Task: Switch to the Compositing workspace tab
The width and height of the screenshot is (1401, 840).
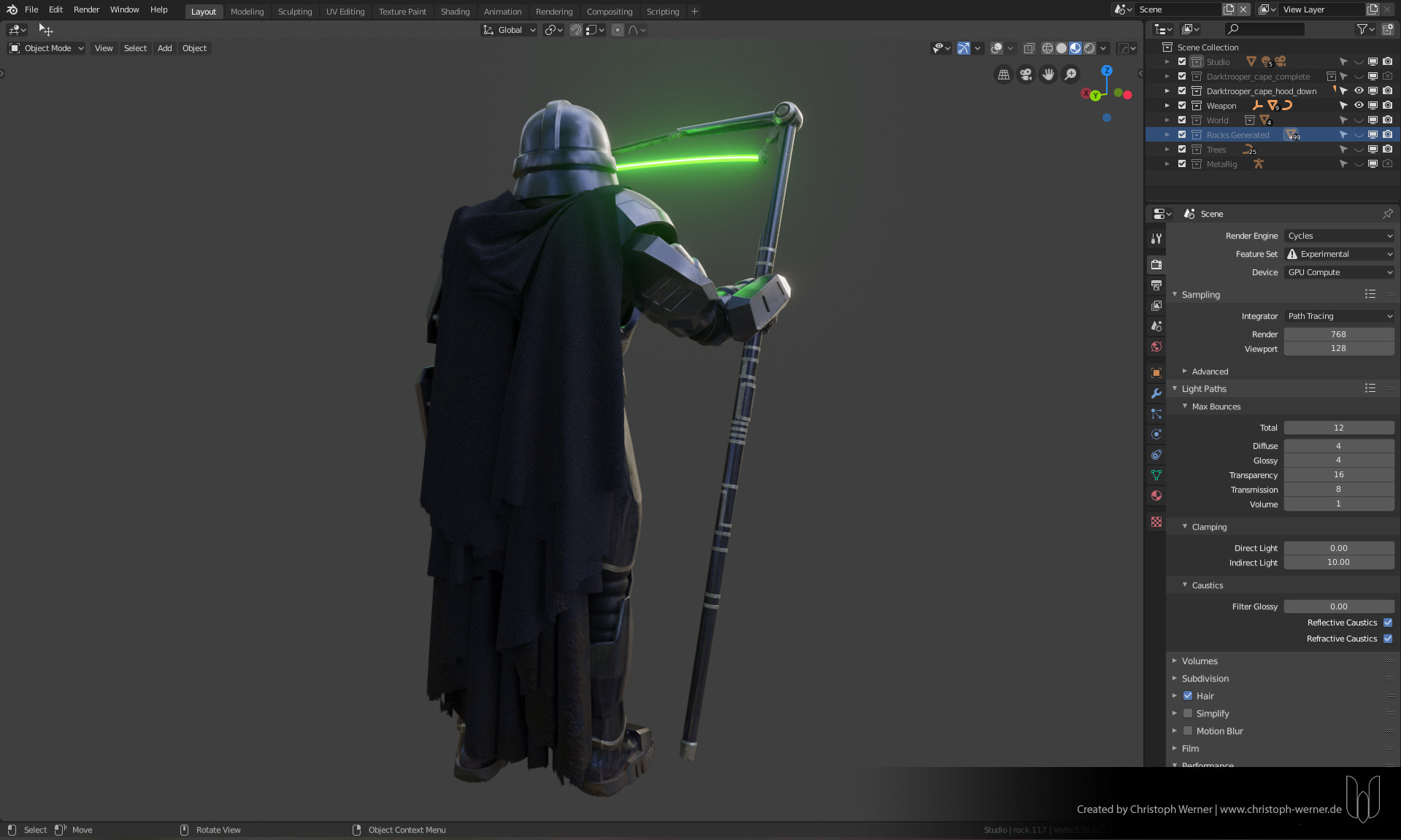Action: (x=610, y=12)
